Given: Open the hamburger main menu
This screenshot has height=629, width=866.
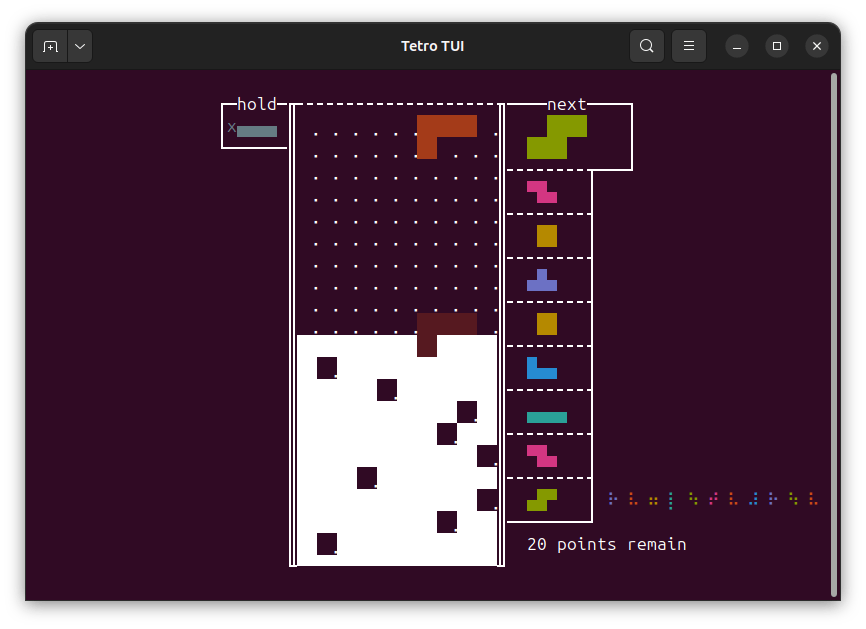Looking at the screenshot, I should tap(689, 46).
